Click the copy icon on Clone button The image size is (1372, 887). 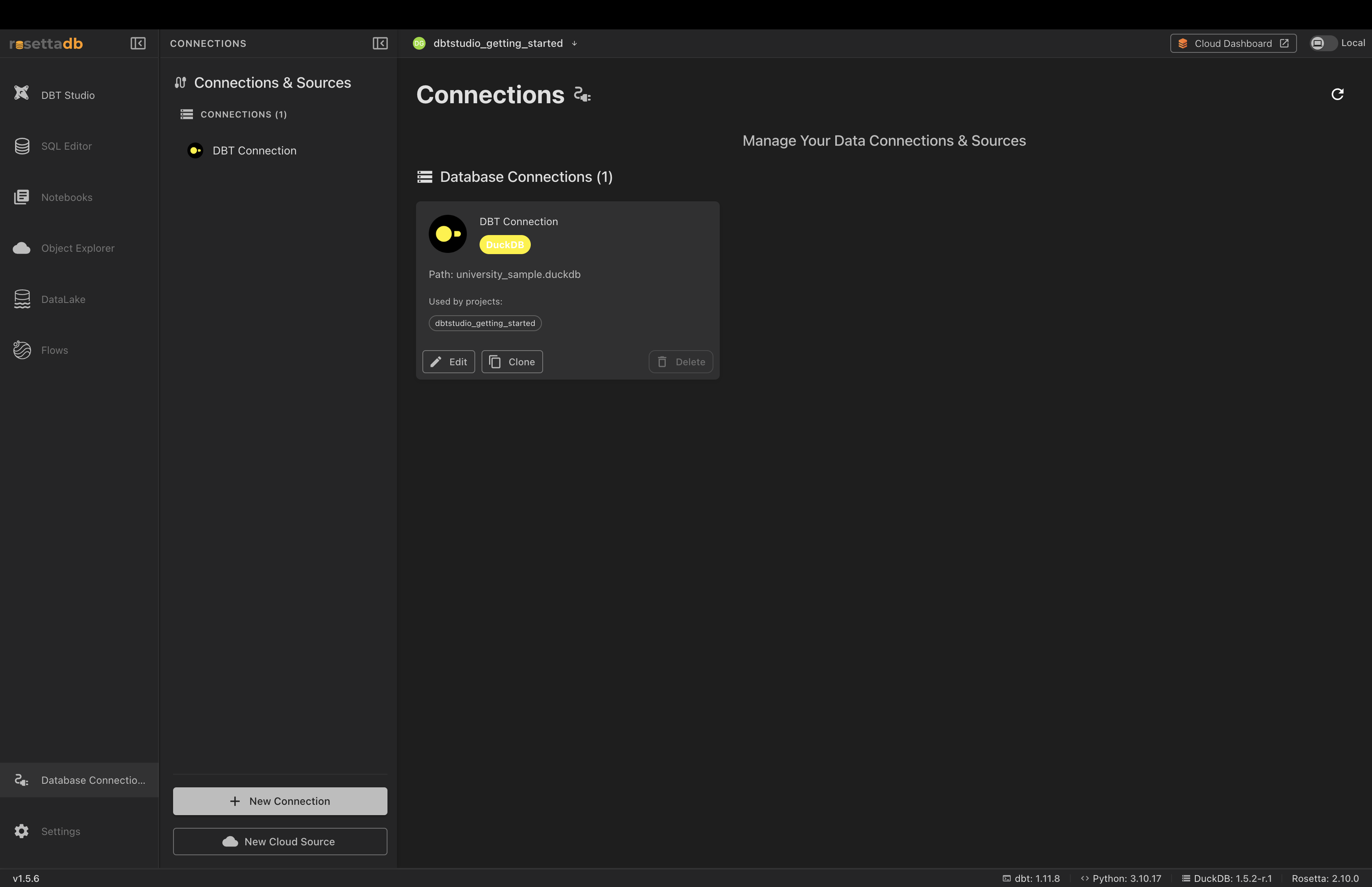coord(495,362)
